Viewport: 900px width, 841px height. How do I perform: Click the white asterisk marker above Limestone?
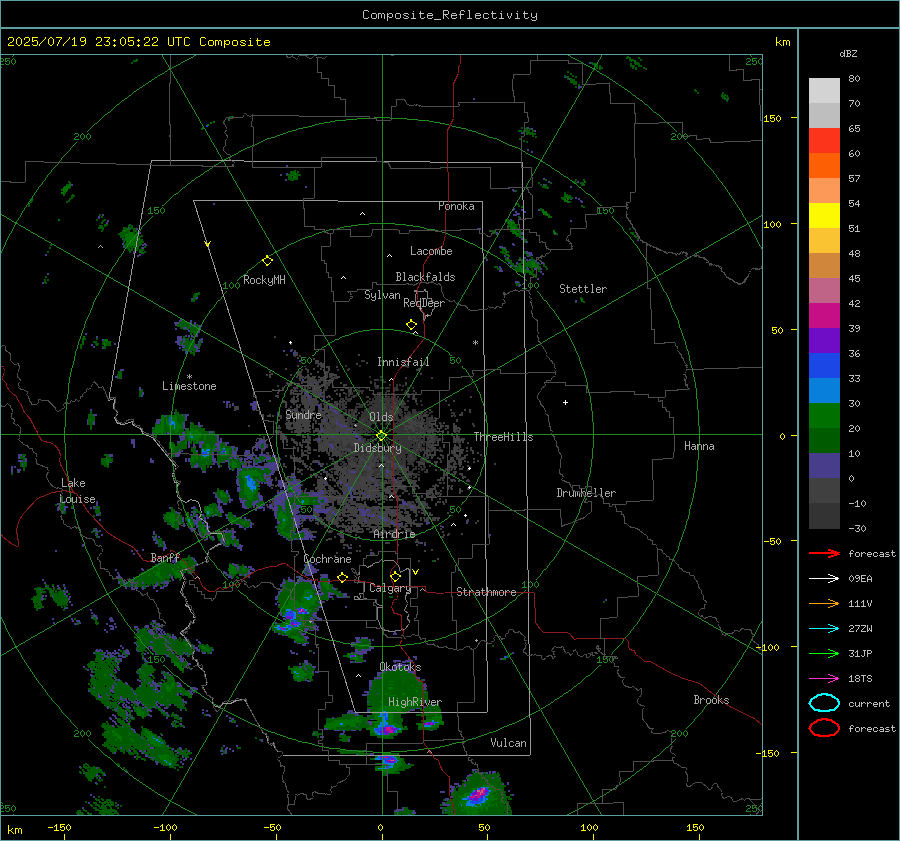189,377
